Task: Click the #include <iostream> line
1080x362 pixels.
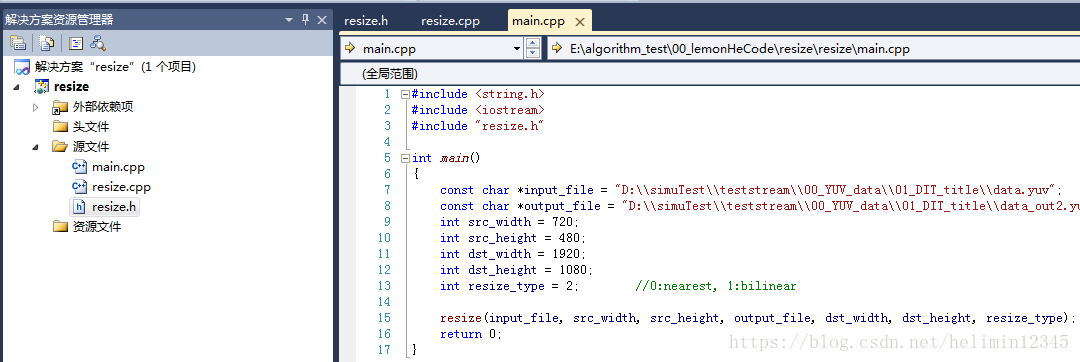Action: coord(478,109)
